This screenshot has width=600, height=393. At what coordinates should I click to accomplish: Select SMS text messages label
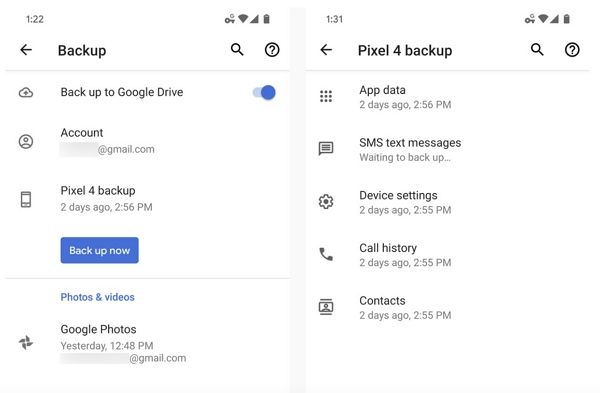pos(410,143)
